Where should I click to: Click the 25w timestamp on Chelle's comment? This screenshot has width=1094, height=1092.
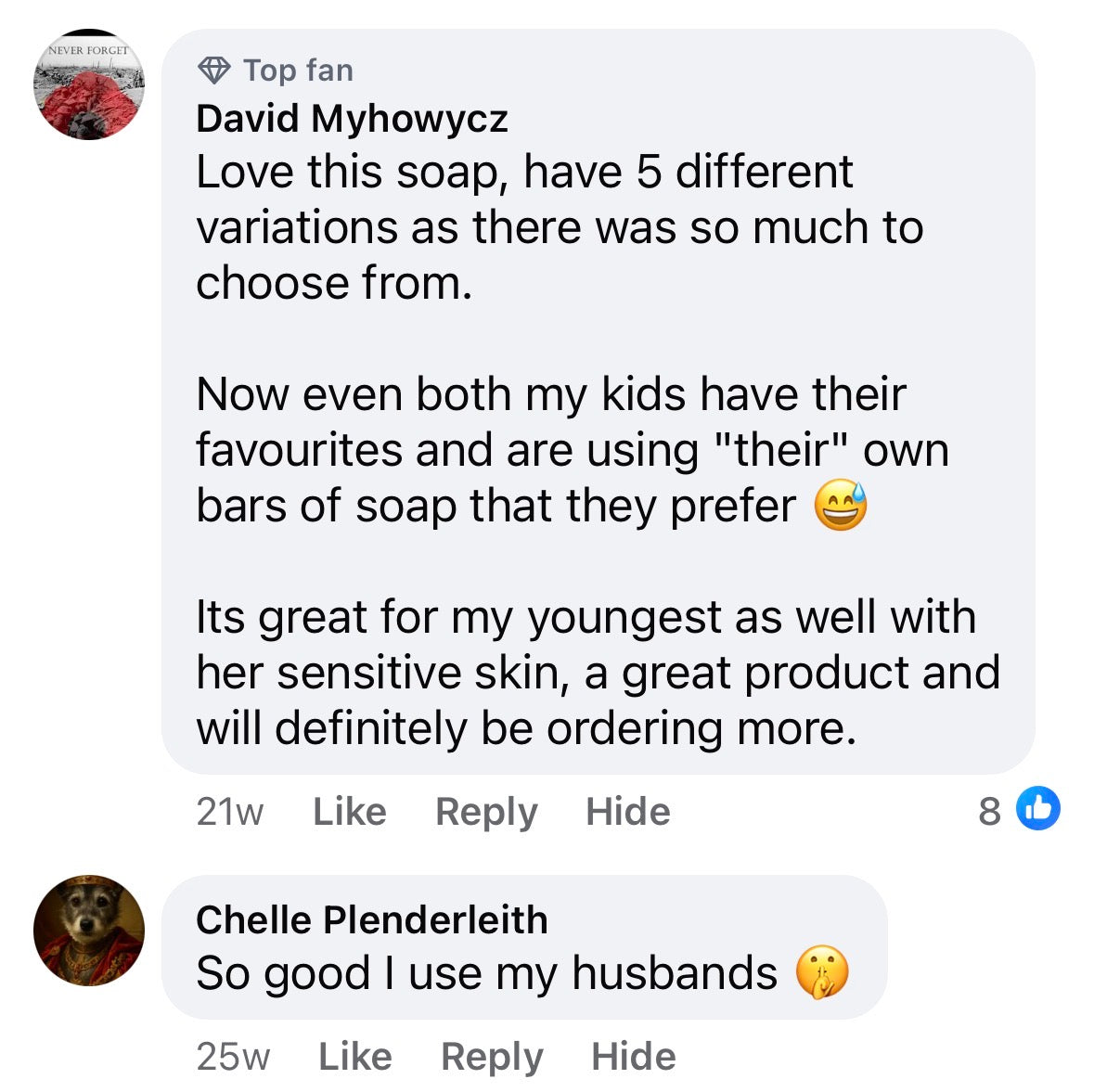click(234, 1055)
